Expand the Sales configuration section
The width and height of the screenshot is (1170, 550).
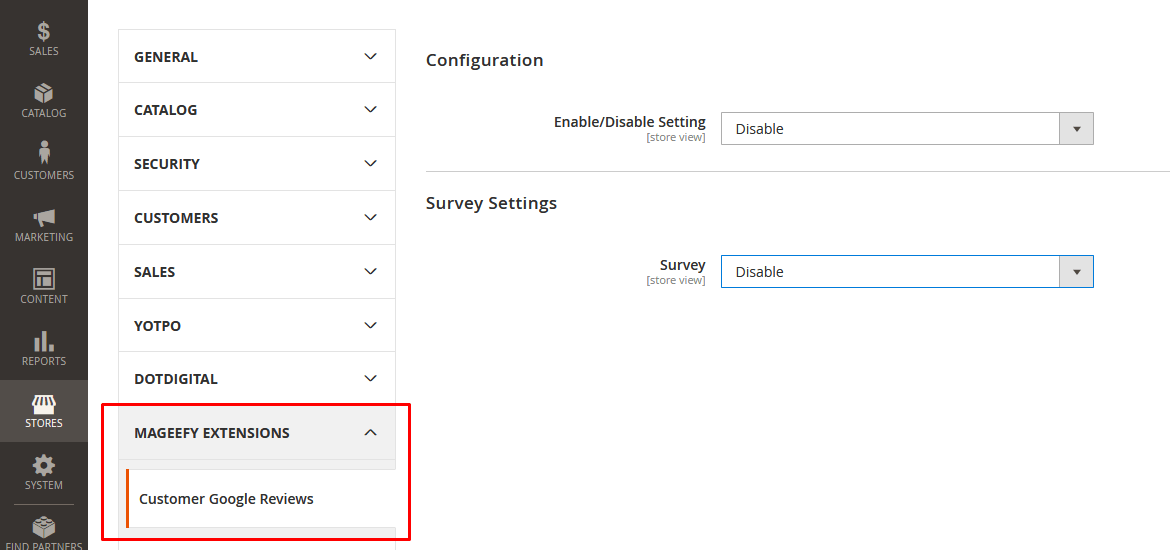(257, 272)
